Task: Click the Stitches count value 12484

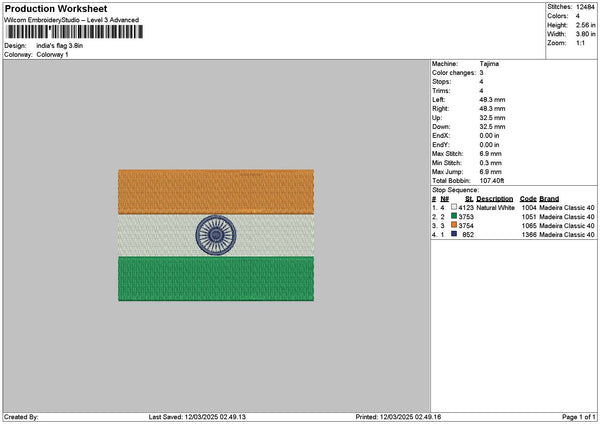Action: click(x=586, y=8)
